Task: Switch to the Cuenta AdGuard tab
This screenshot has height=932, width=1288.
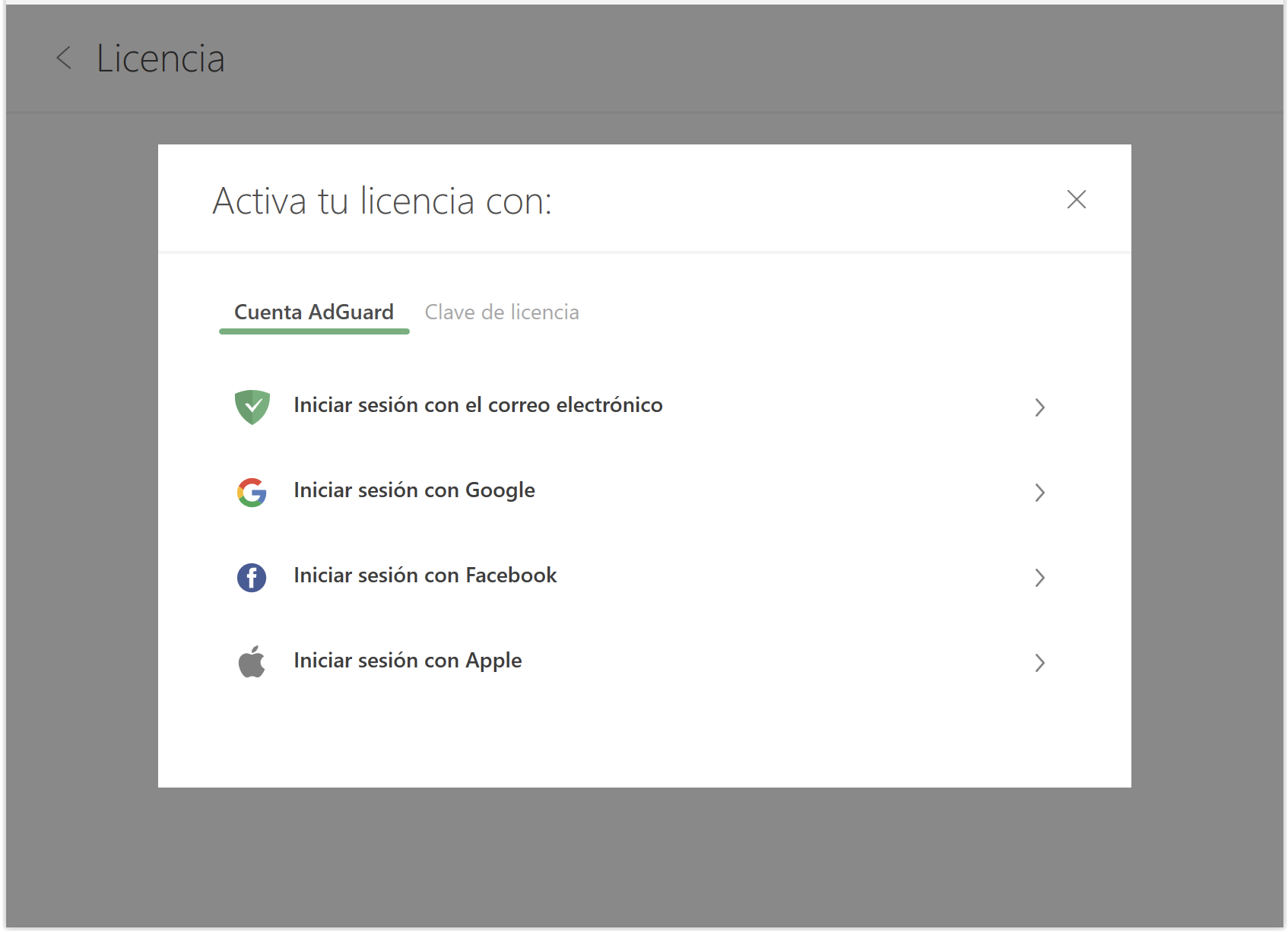Action: tap(314, 312)
